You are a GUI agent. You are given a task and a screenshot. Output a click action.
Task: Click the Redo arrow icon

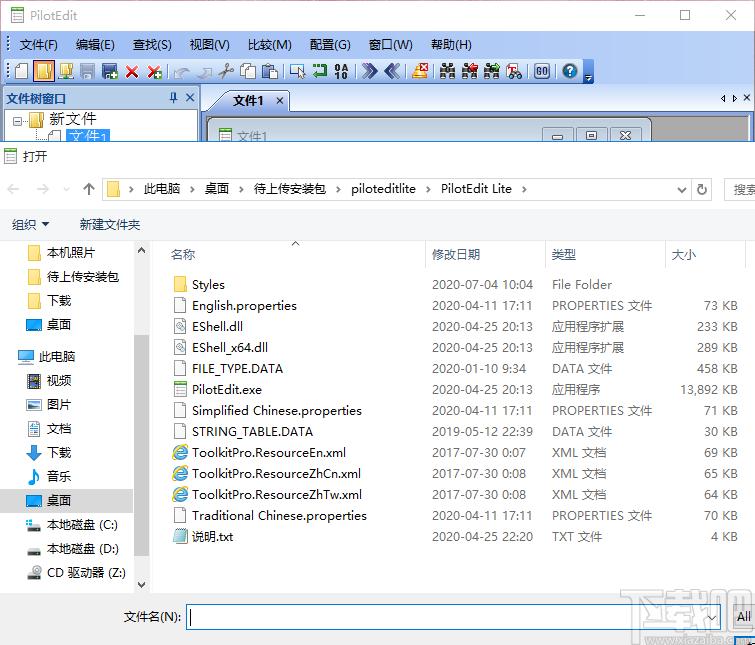coord(205,72)
